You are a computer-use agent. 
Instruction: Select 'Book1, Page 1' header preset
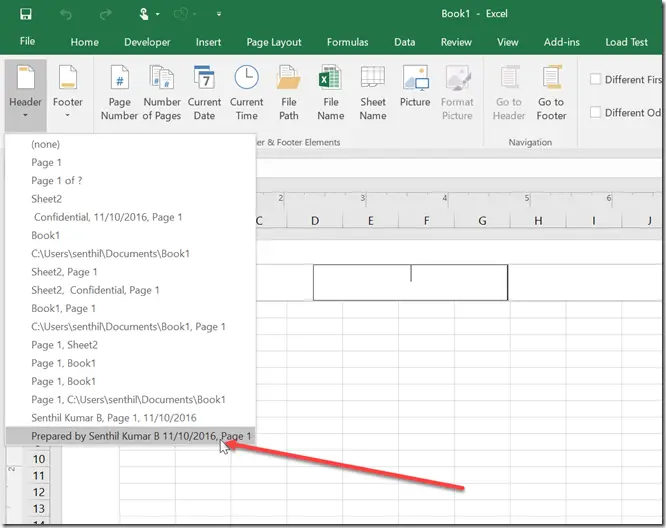[130, 308]
